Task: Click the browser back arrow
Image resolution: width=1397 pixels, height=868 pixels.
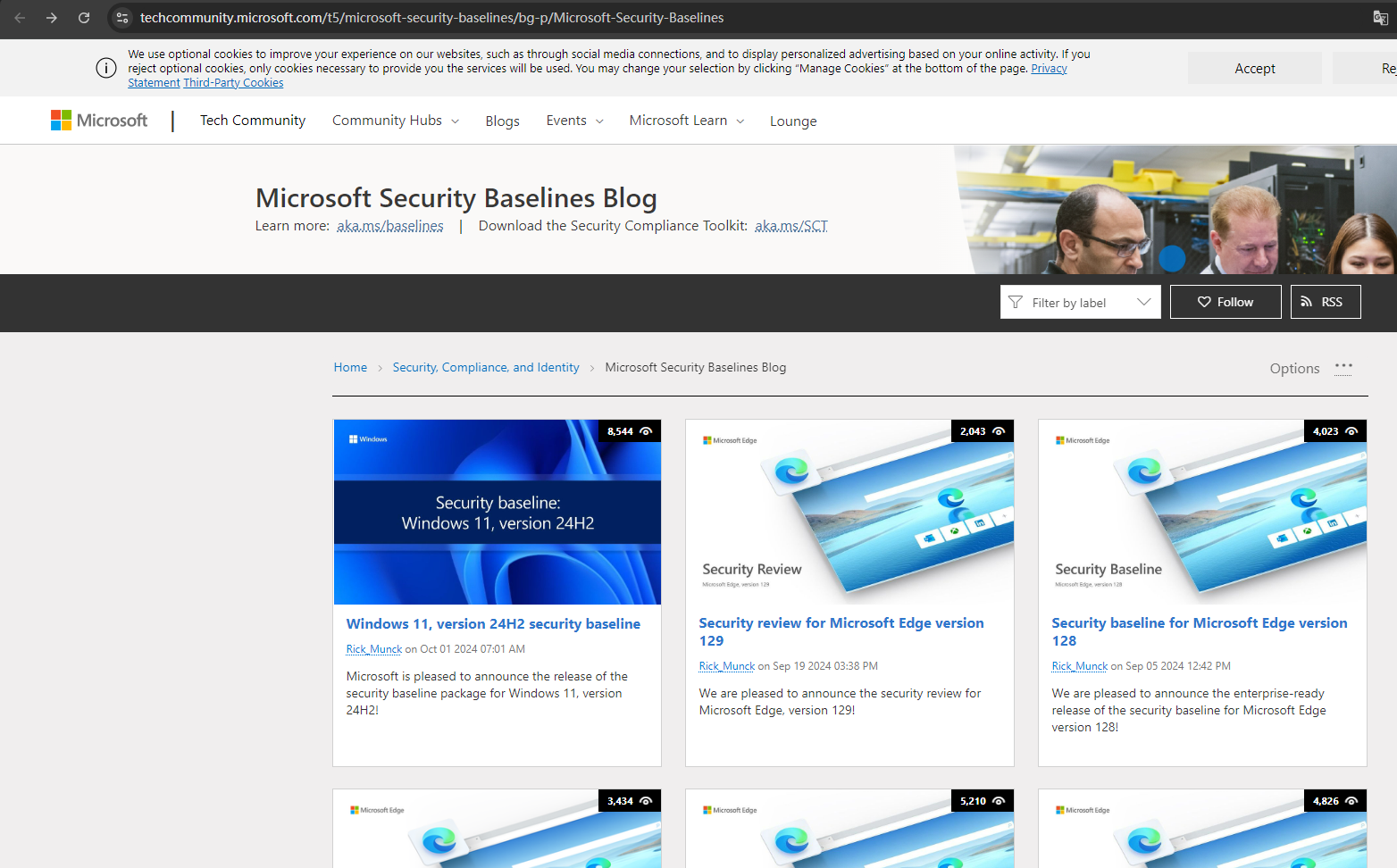Action: [20, 18]
